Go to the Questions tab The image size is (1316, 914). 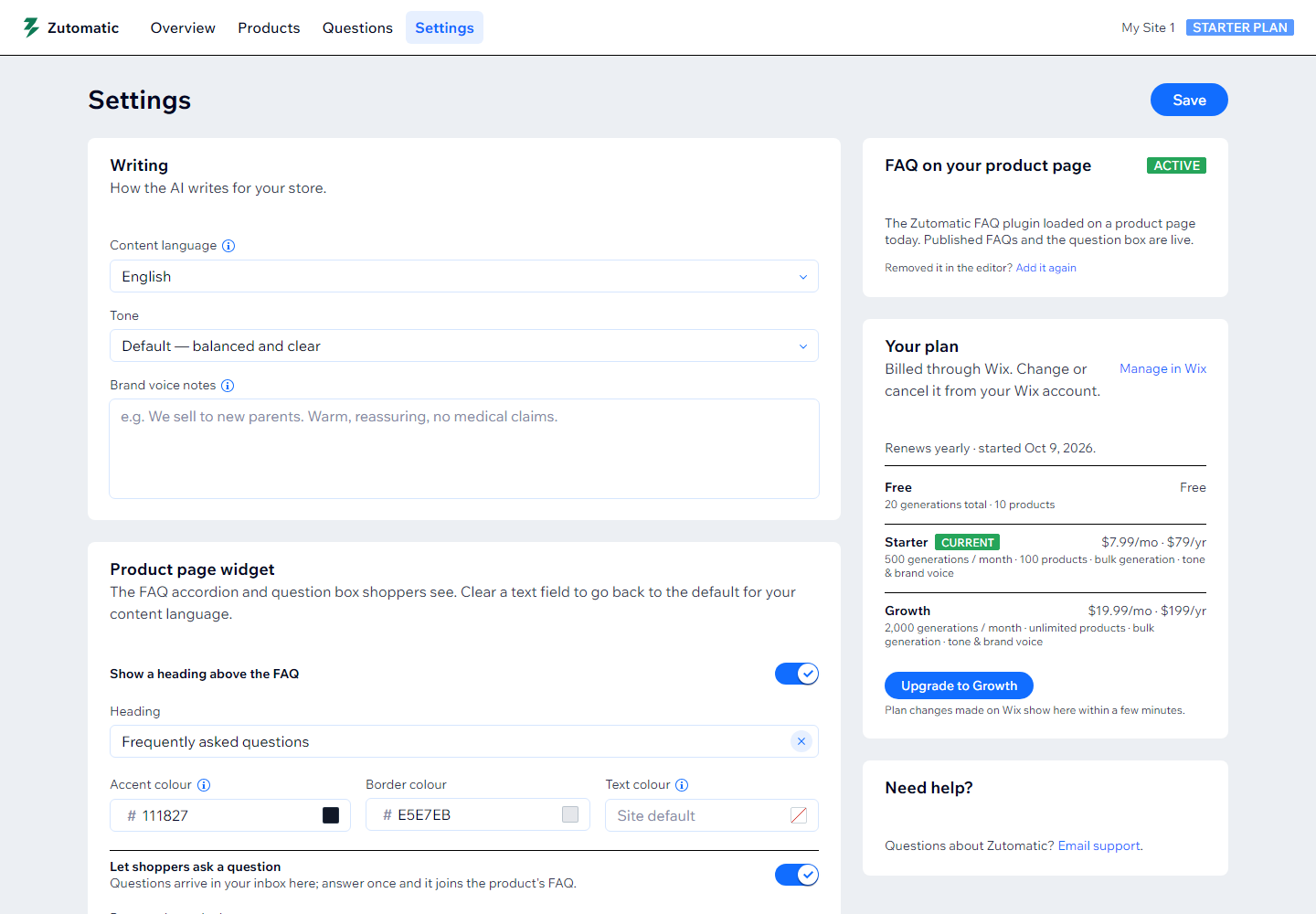pyautogui.click(x=357, y=27)
